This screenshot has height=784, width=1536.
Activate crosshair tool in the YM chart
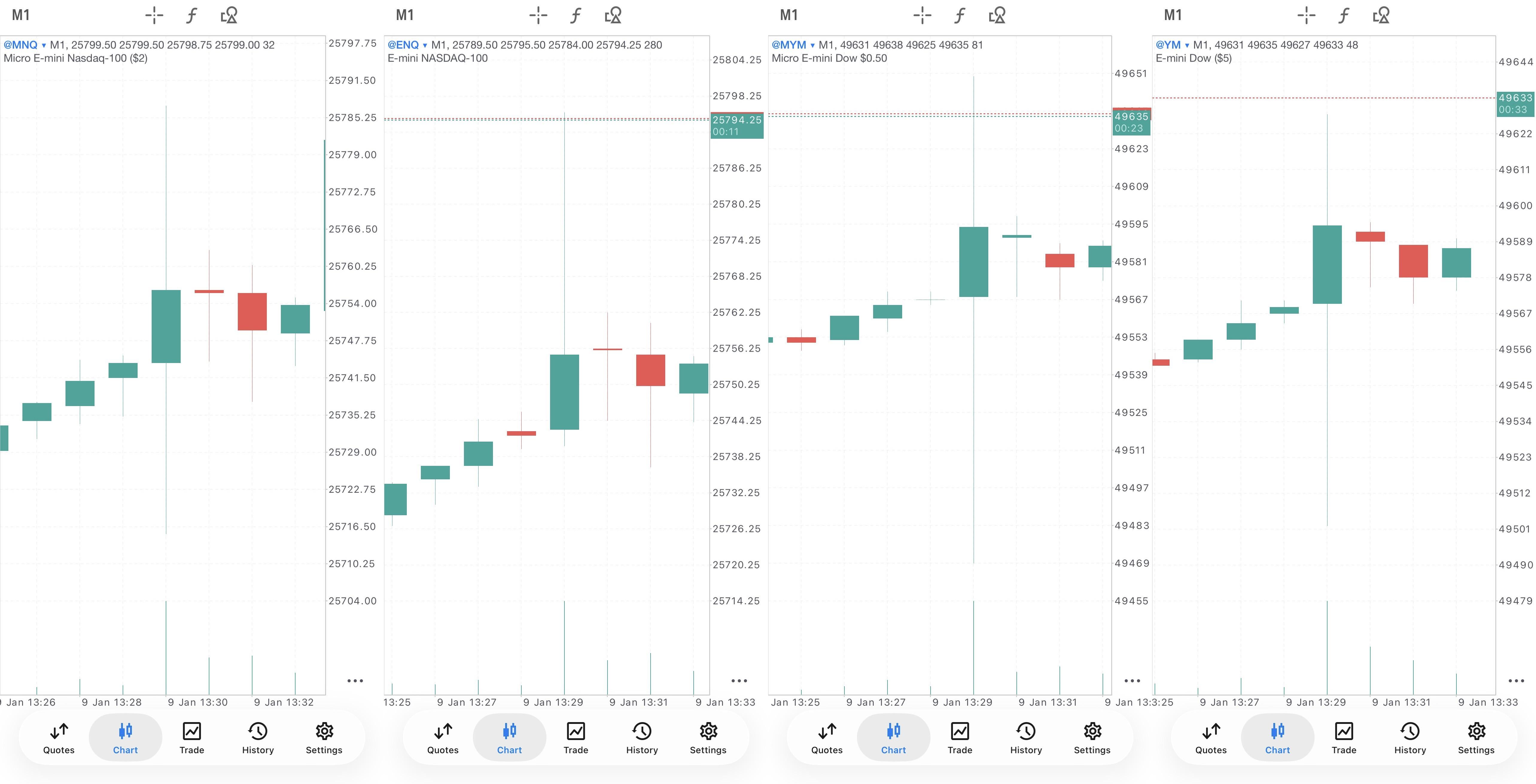pyautogui.click(x=1306, y=16)
